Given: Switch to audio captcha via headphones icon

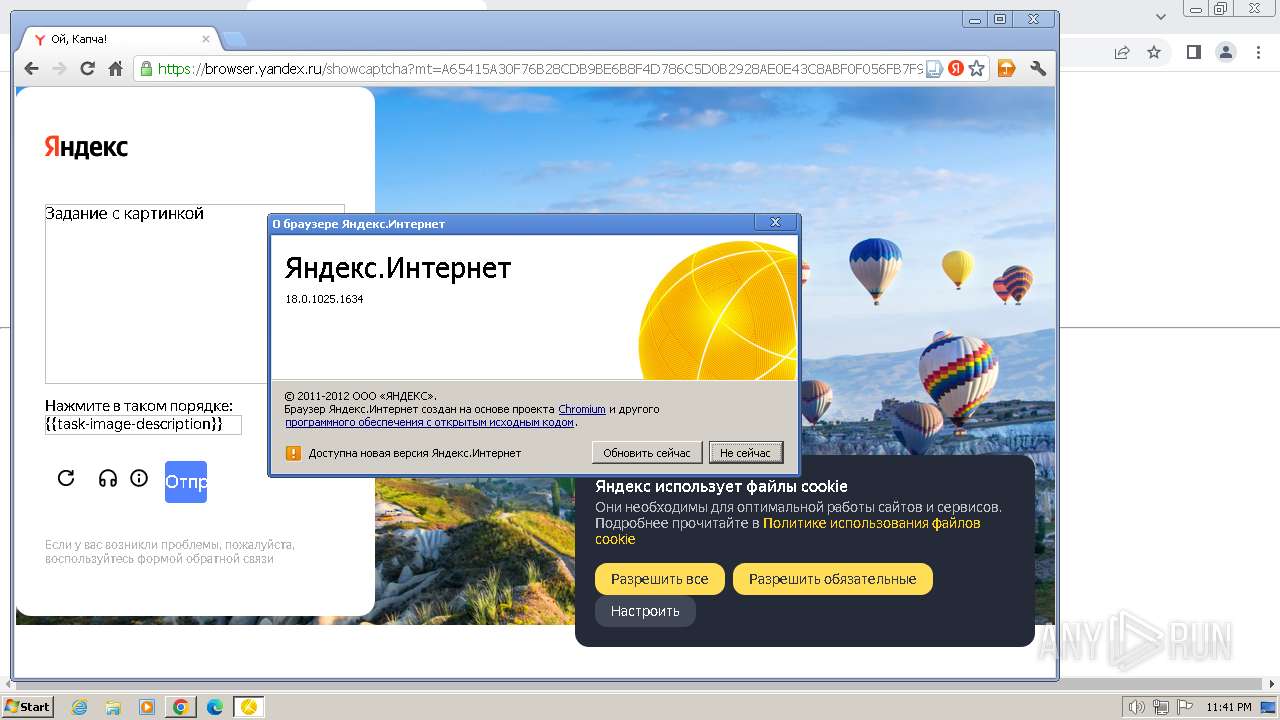Looking at the screenshot, I should [108, 478].
